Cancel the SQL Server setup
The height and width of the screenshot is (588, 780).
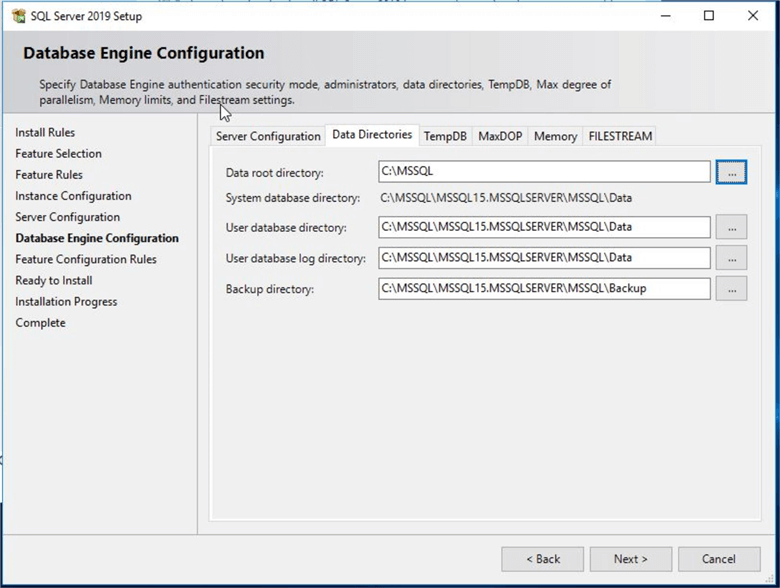pyautogui.click(x=718, y=559)
